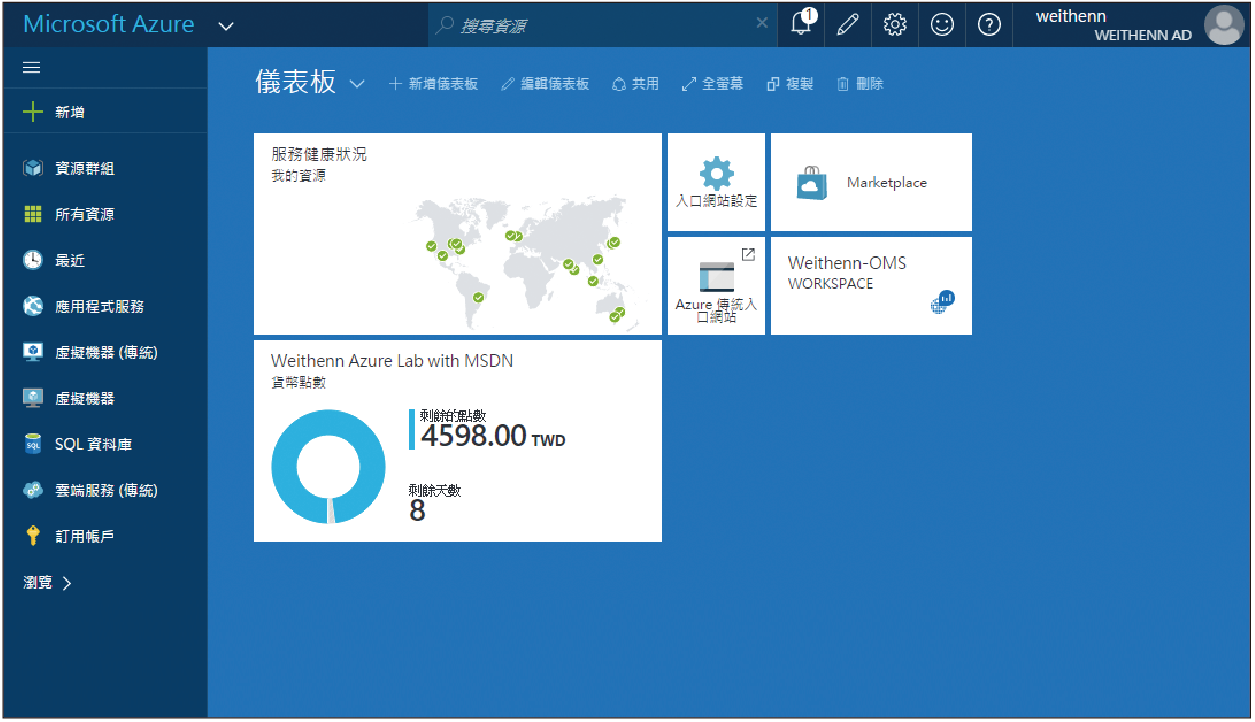Click 編輯儀表板 to edit the dashboard
The image size is (1255, 722).
tap(545, 84)
